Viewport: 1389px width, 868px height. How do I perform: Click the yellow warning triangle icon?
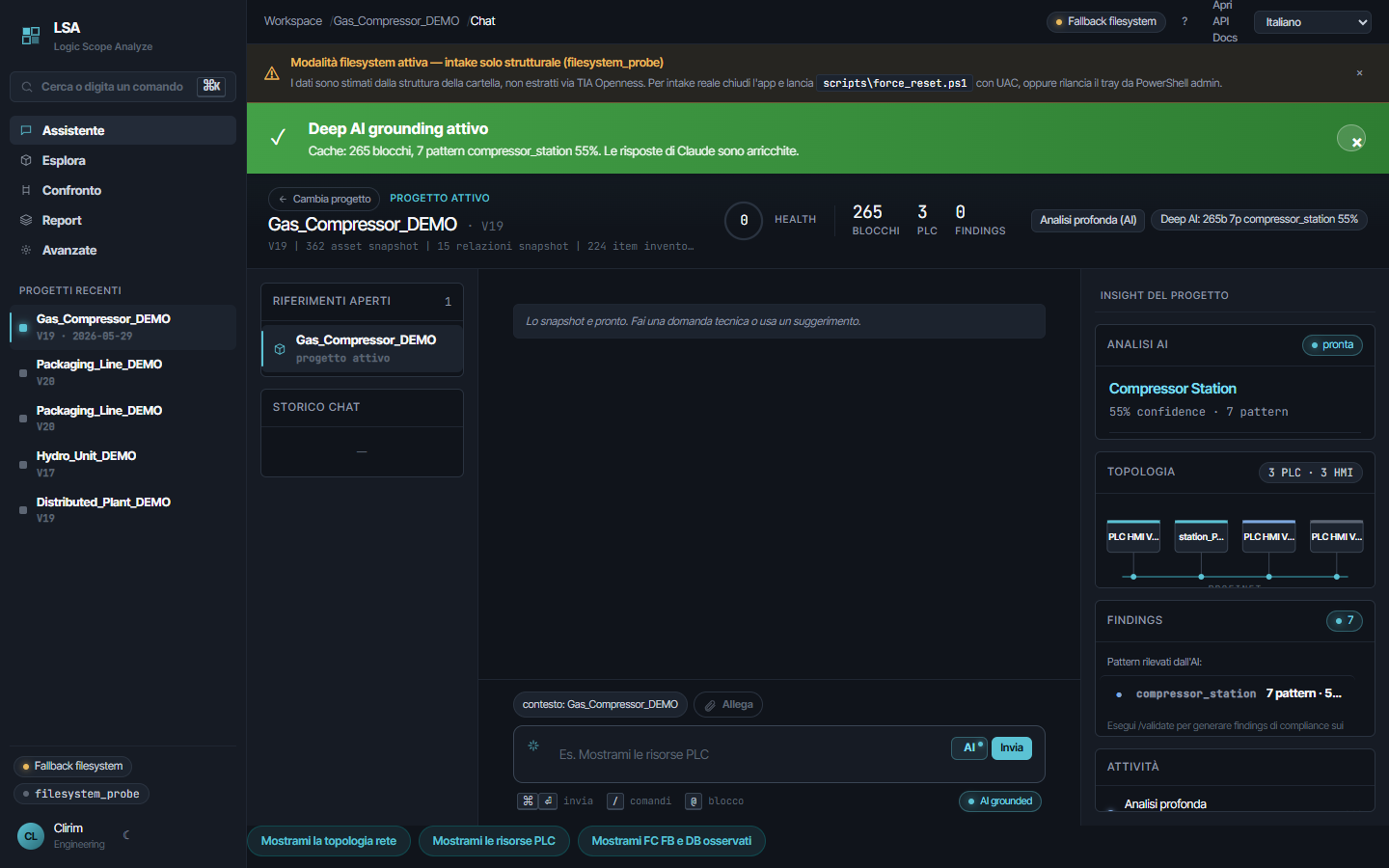click(272, 73)
